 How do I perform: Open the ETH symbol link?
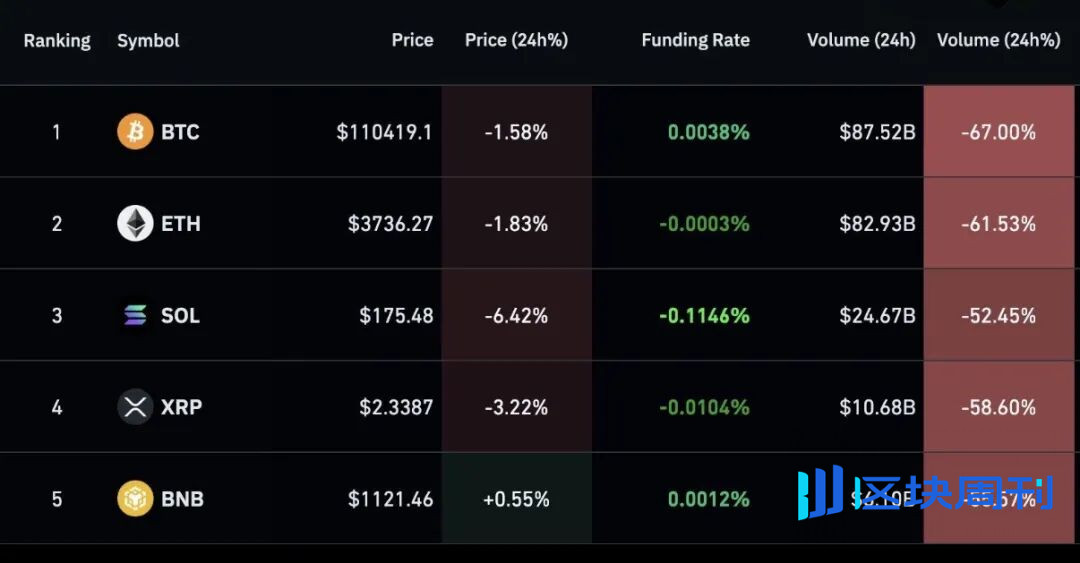[181, 224]
